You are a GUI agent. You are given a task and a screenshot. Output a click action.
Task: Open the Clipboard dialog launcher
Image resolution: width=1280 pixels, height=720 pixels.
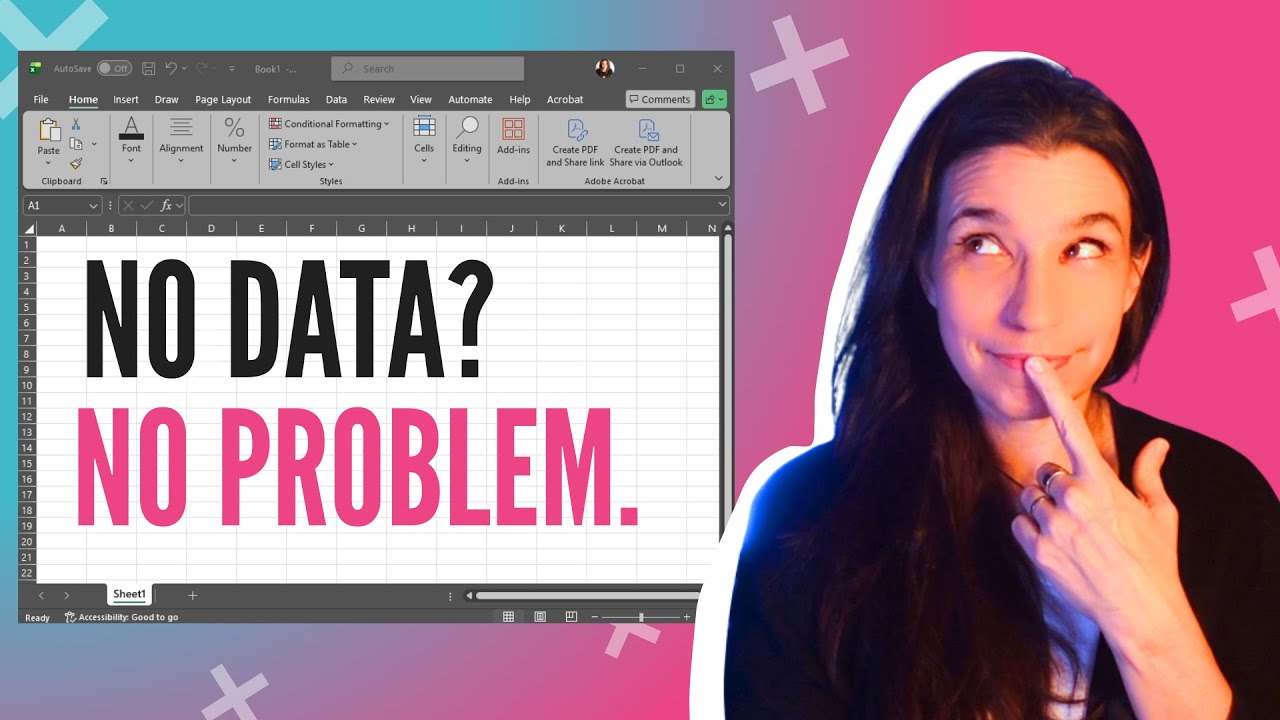tap(103, 181)
